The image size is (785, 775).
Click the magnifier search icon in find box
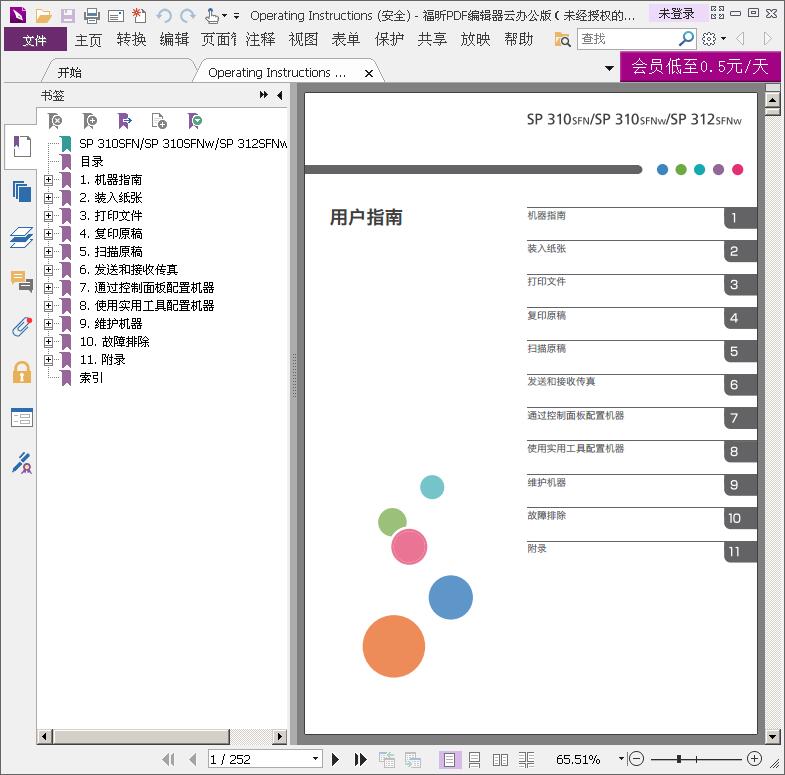(x=686, y=39)
